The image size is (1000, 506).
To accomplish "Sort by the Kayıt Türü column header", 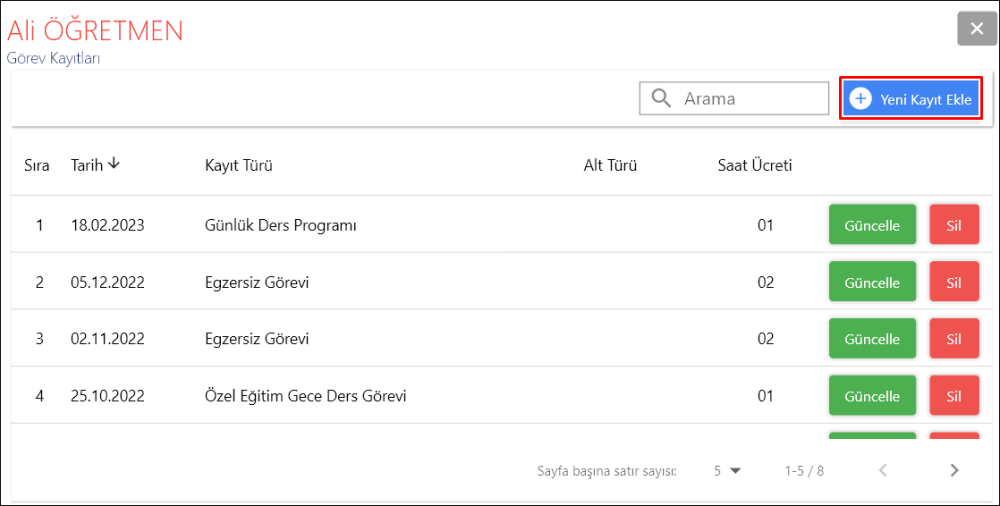I will point(239,166).
